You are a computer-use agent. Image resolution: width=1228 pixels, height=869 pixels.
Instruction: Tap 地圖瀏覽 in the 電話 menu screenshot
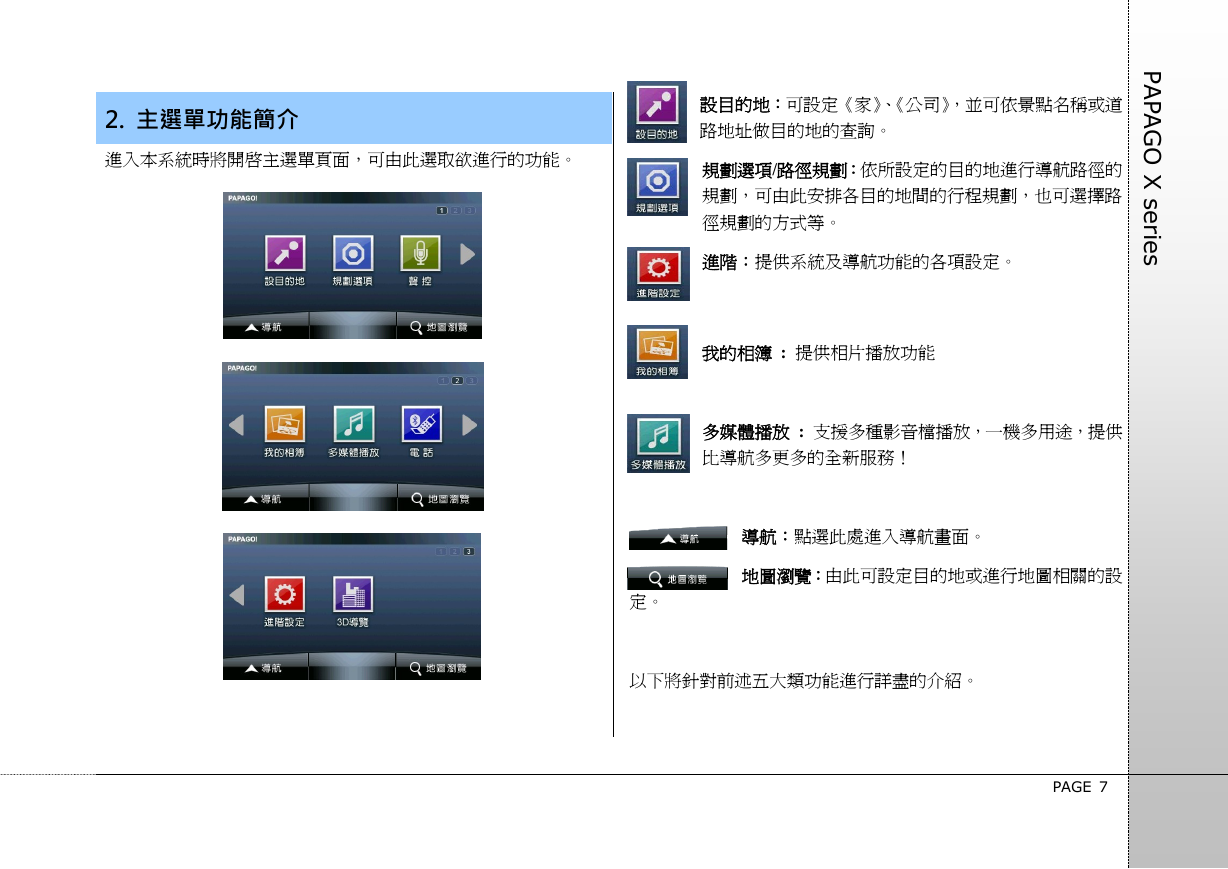point(440,499)
